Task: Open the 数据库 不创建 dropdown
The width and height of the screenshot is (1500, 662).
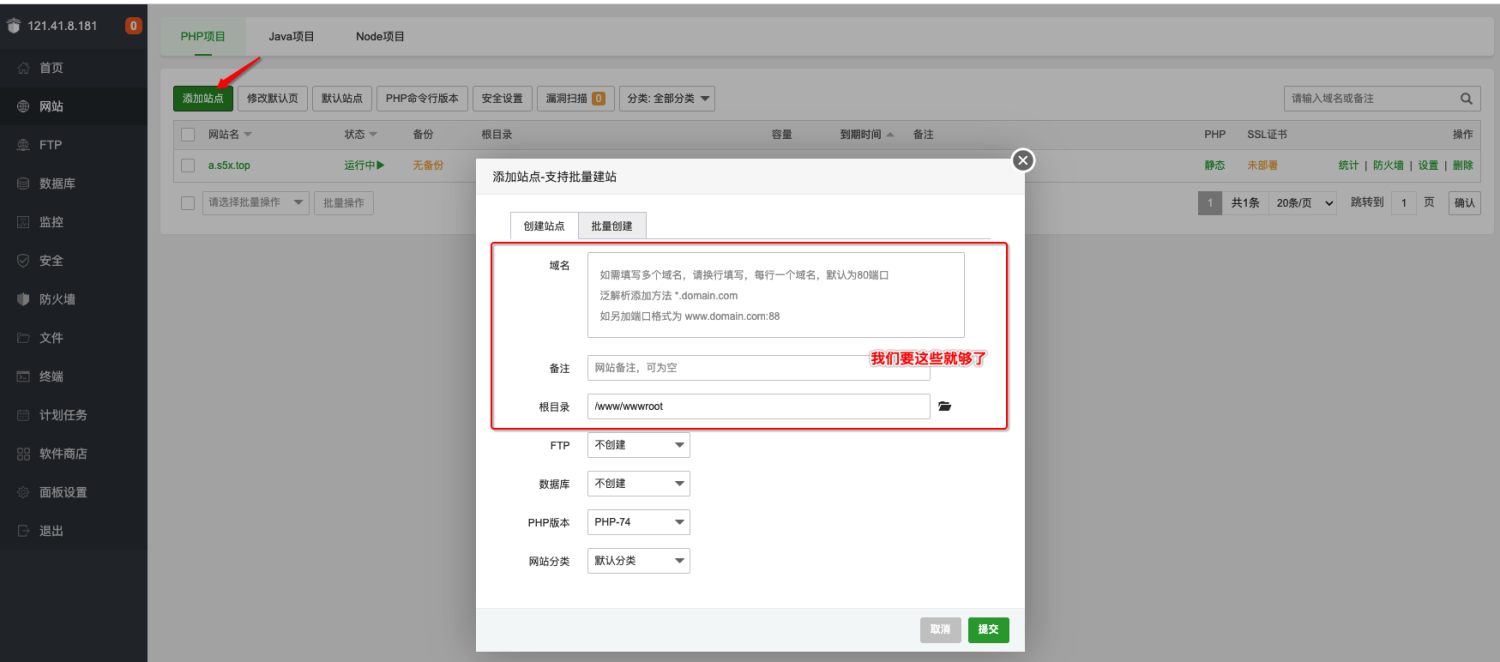Action: (x=638, y=483)
